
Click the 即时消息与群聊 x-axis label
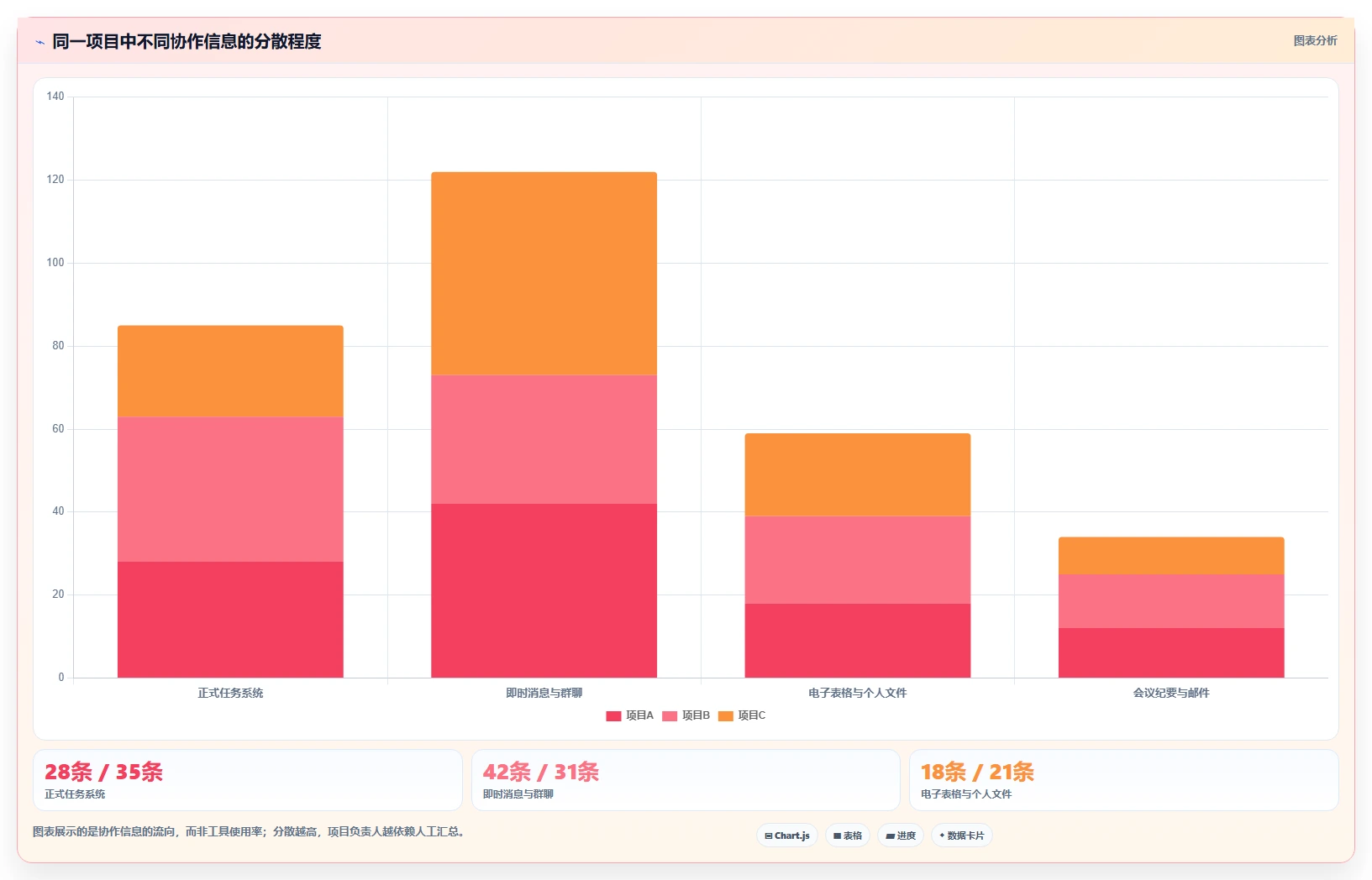[x=544, y=693]
